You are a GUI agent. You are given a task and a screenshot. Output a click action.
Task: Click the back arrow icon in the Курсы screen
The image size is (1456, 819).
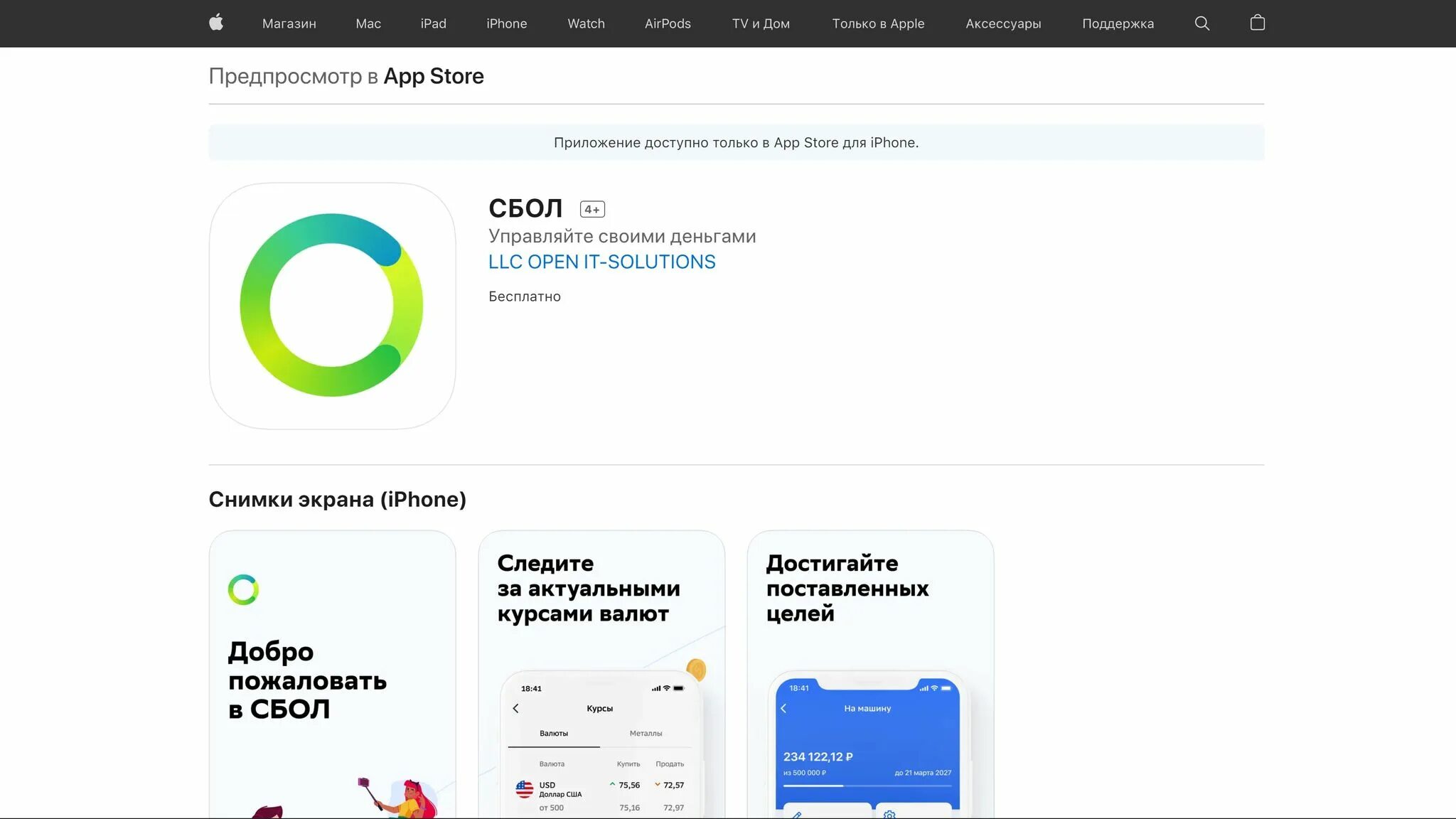[517, 708]
